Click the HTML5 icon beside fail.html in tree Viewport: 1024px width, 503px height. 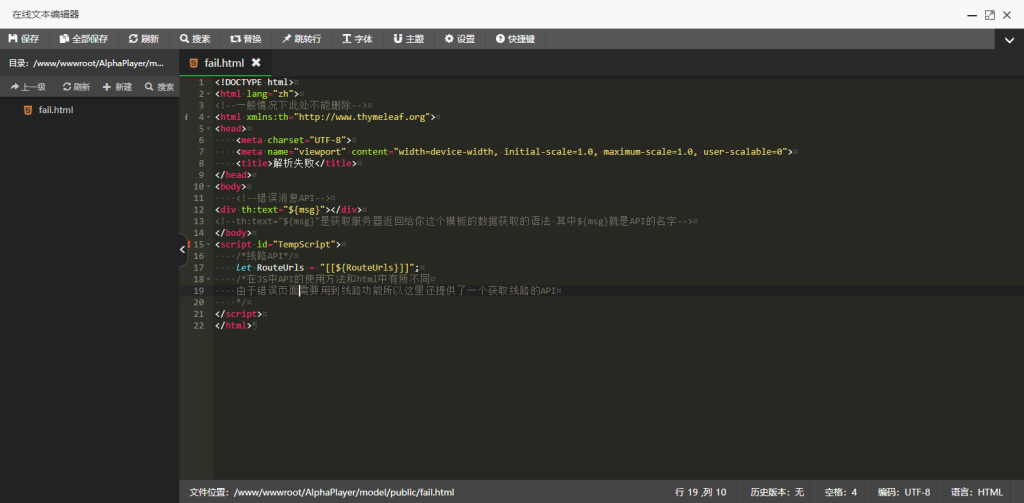pos(27,110)
